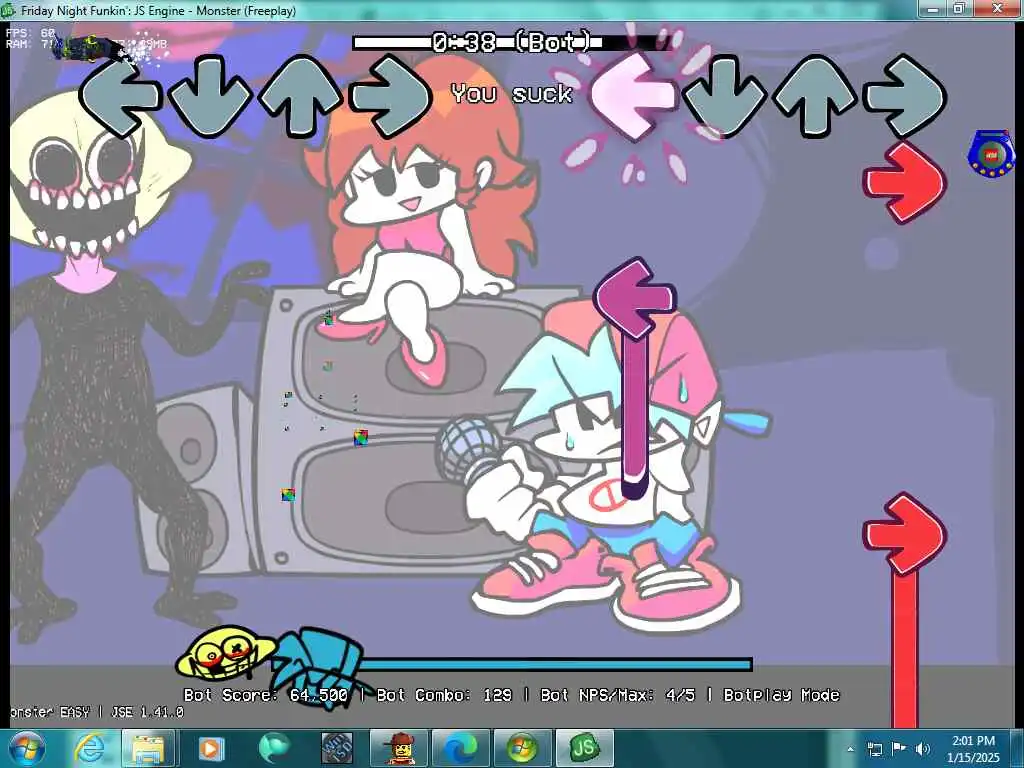
Task: Click the player's gray down arrow receptor
Action: pos(724,96)
